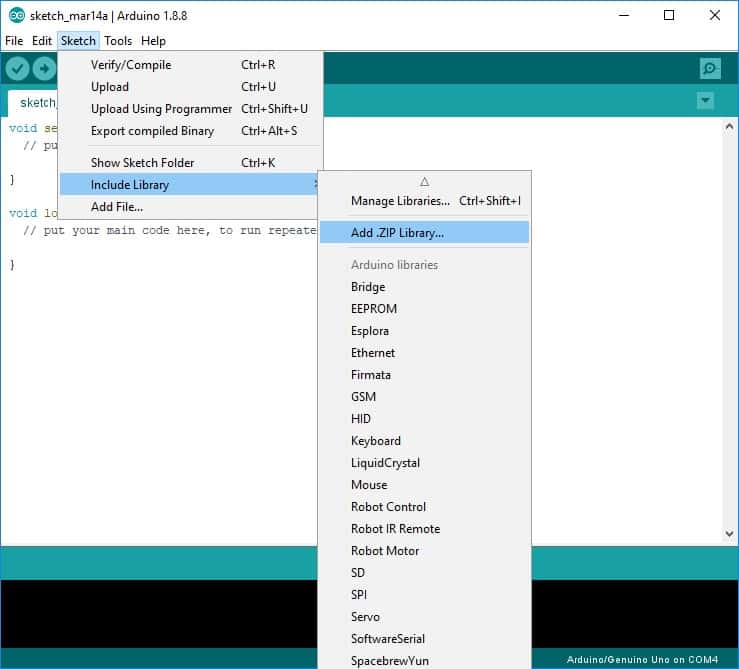The image size is (739, 669).
Task: Click the Sketch menu
Action: (78, 41)
